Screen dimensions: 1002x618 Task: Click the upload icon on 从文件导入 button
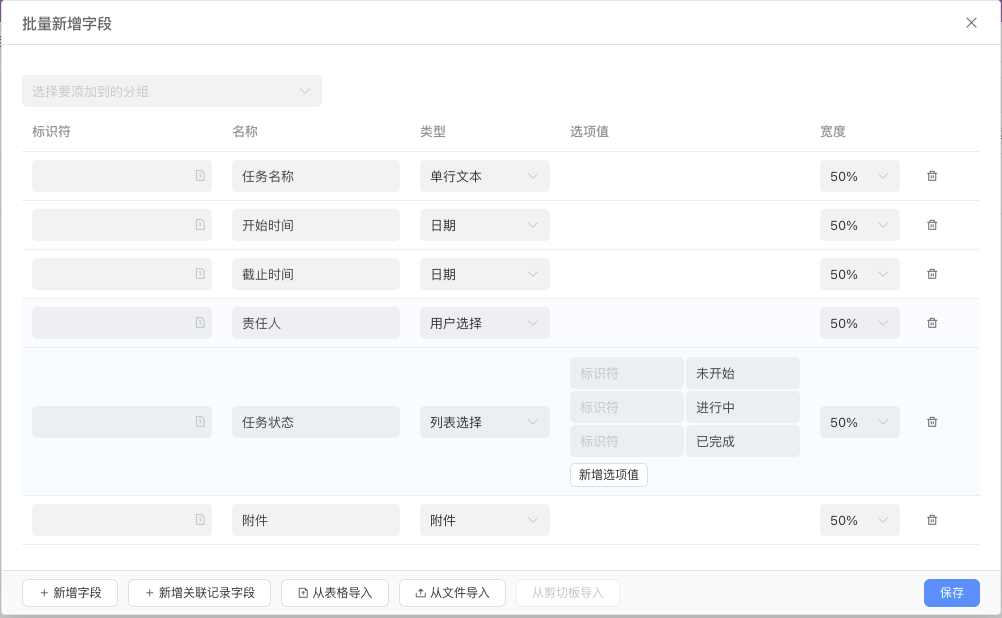point(421,592)
